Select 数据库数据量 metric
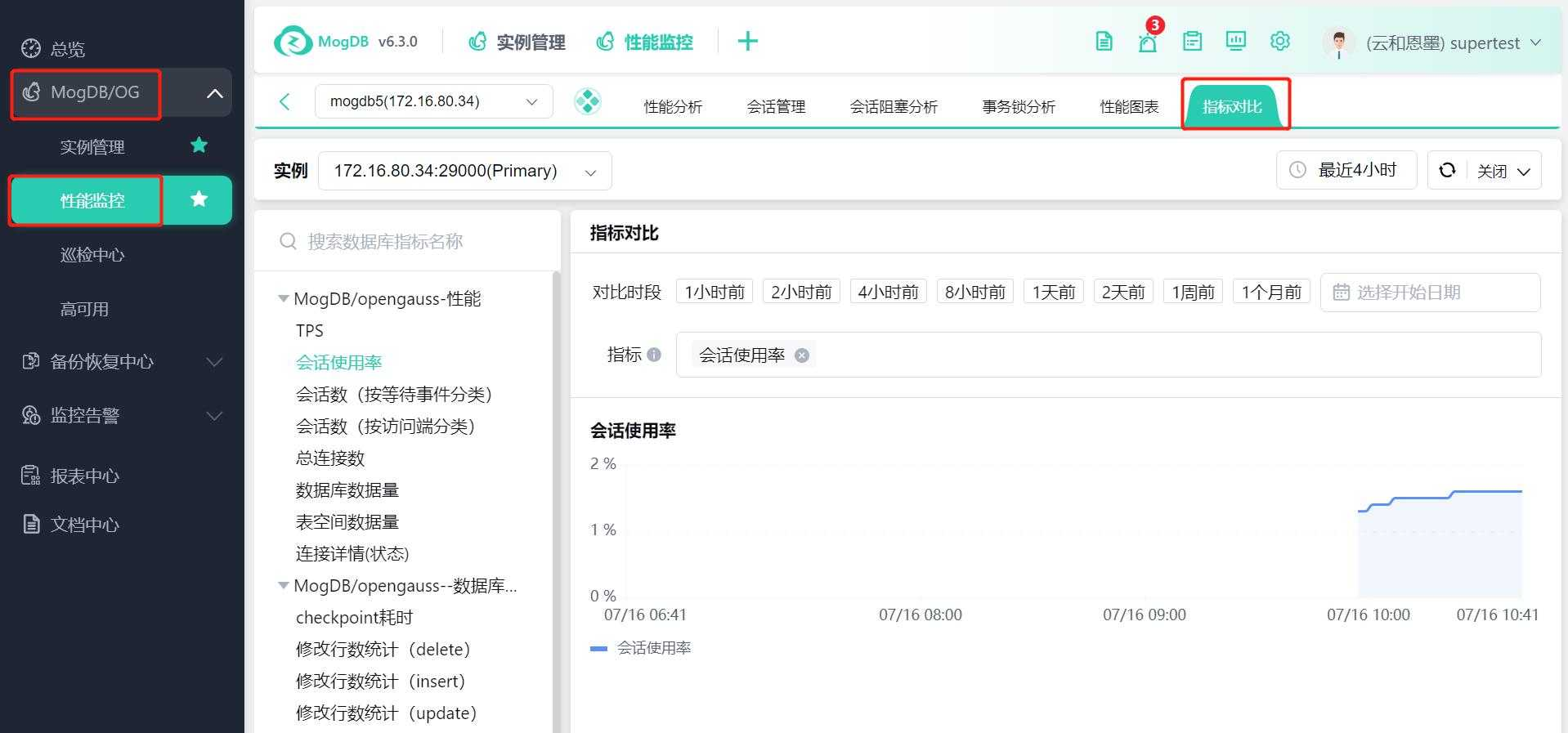This screenshot has width=1568, height=733. tap(347, 489)
